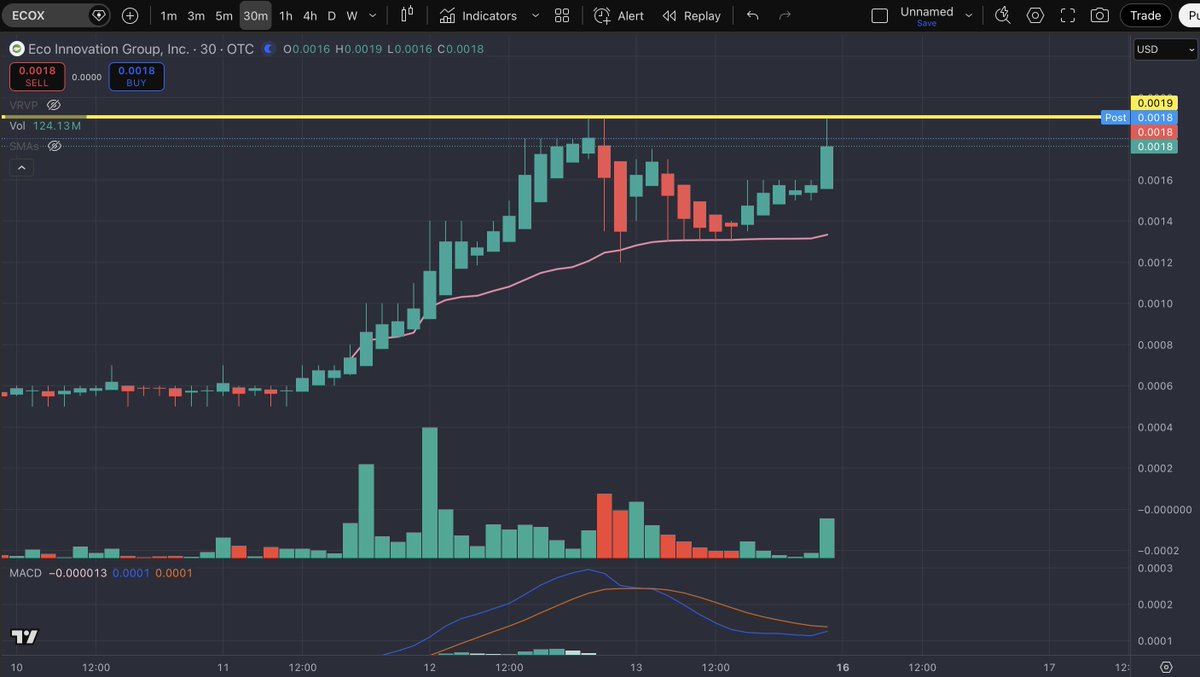Image resolution: width=1200 pixels, height=677 pixels.
Task: Click the Eco Innovation Group, Inc. title
Action: point(109,49)
